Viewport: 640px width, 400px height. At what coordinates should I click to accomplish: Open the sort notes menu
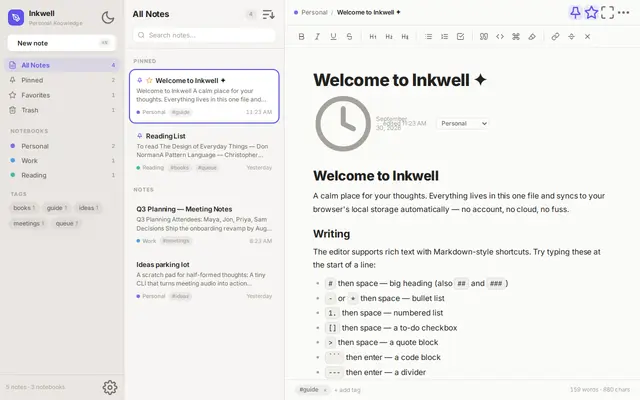268,15
